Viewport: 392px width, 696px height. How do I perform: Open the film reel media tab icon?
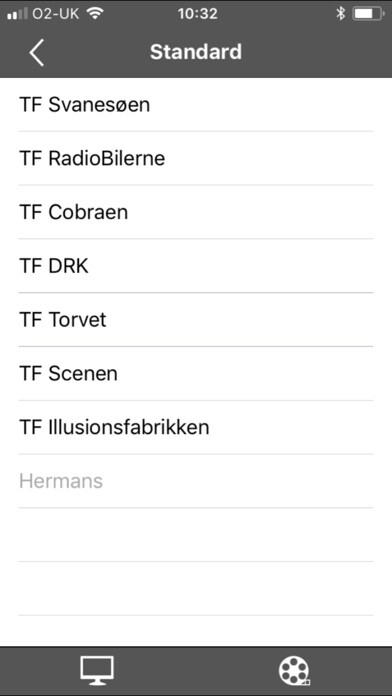click(x=294, y=671)
